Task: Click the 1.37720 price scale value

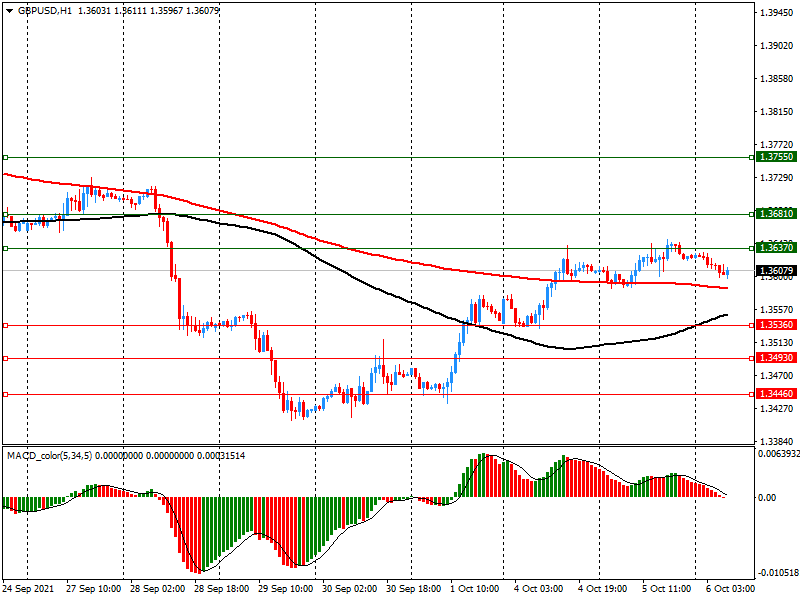Action: [777, 145]
